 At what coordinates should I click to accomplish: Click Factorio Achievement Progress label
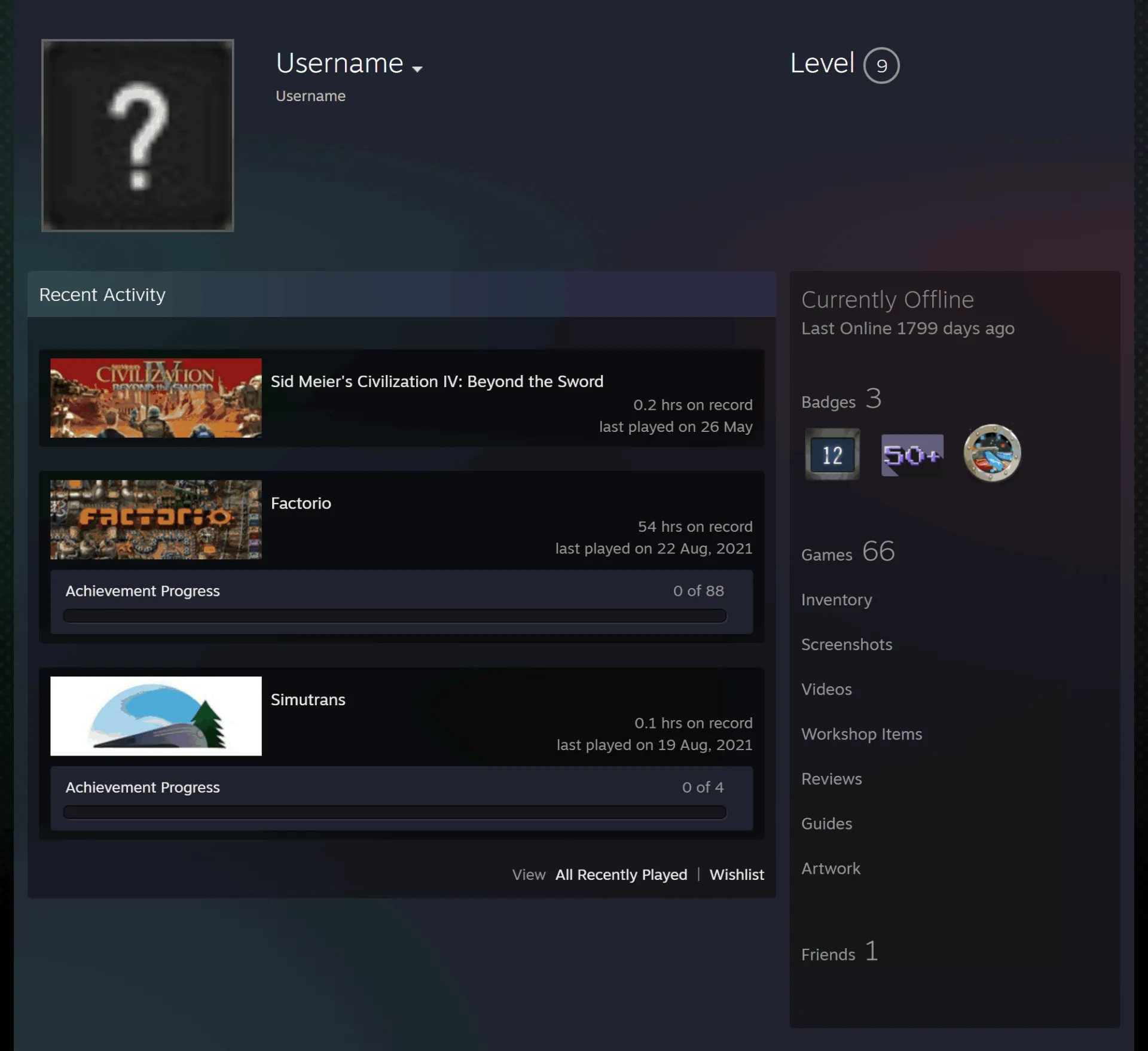coord(143,591)
